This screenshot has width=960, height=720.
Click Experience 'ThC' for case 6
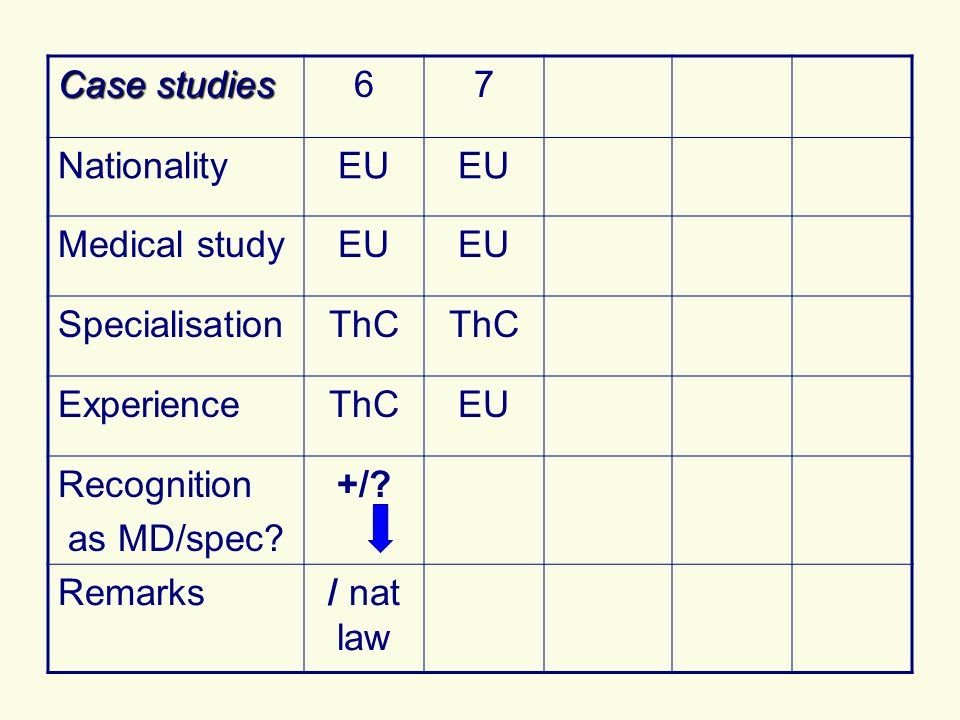click(x=364, y=405)
